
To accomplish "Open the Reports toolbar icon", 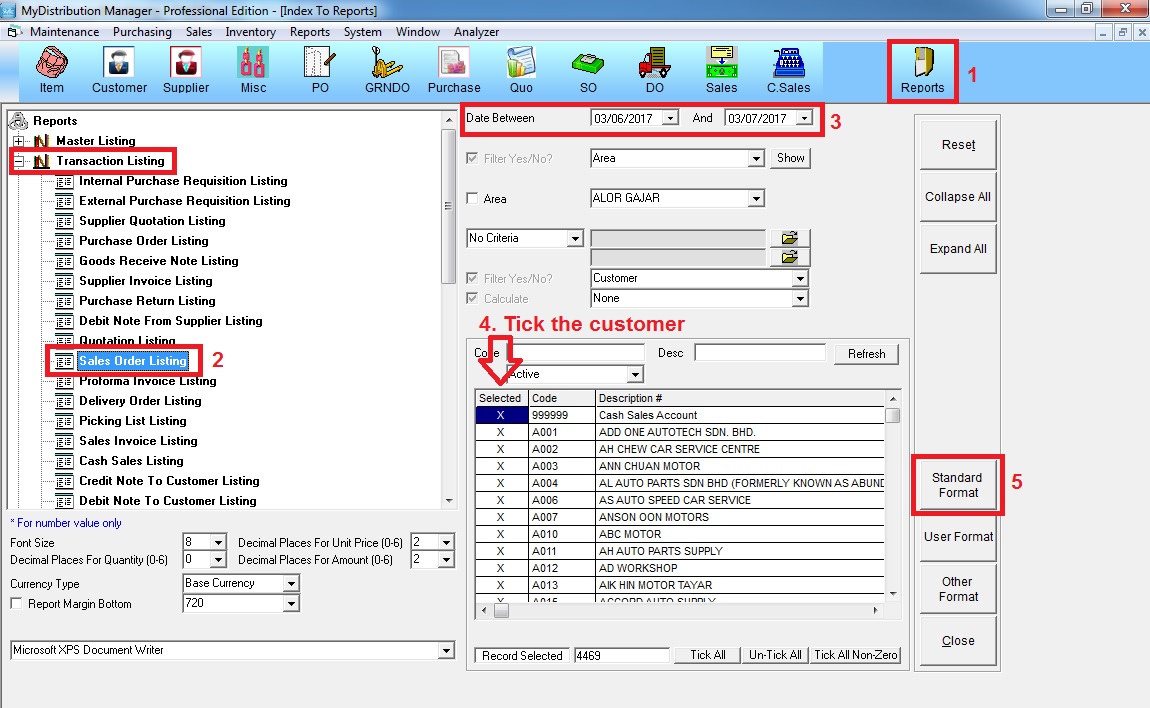I will [x=922, y=70].
